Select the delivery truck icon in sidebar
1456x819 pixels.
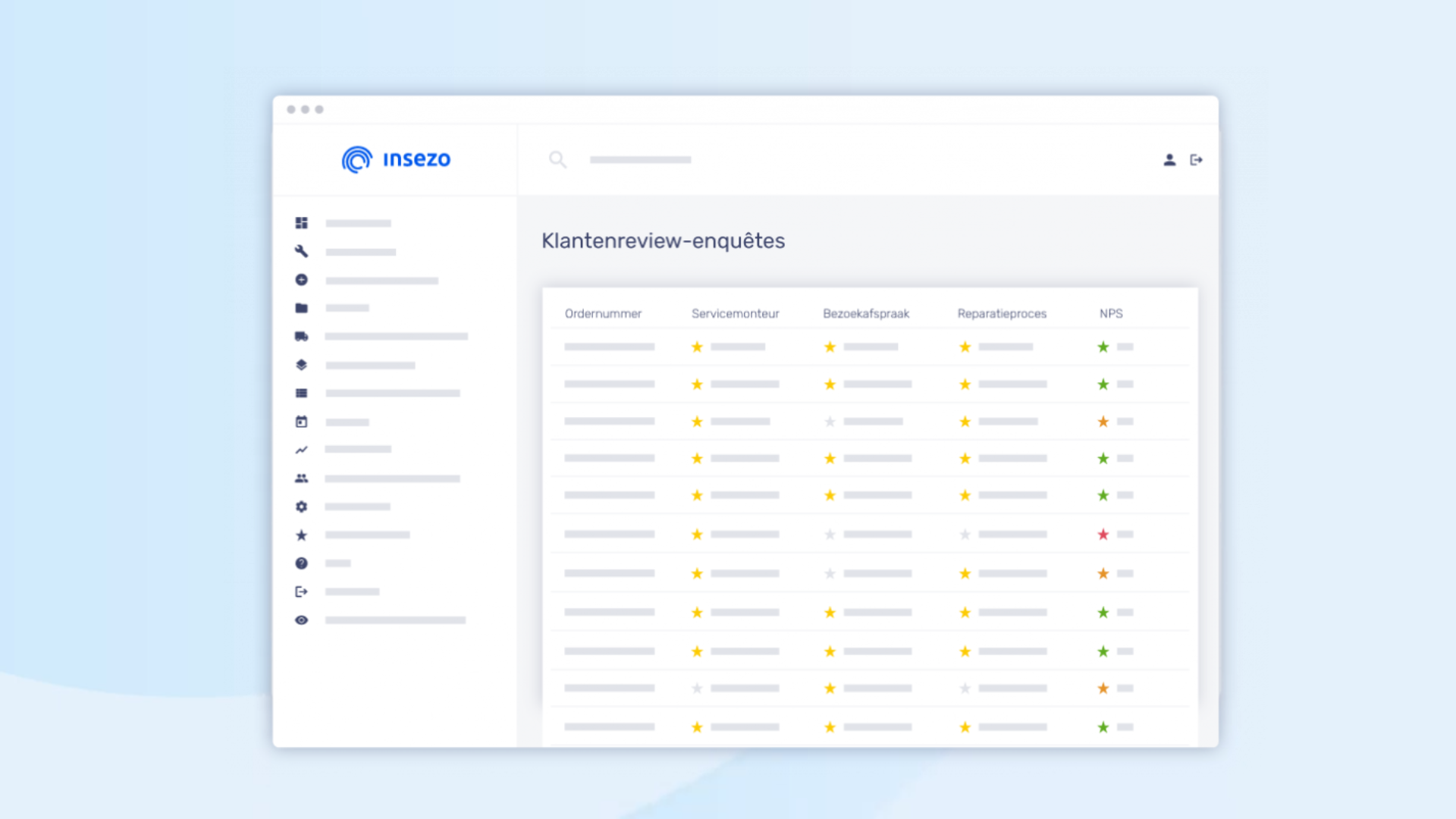(301, 336)
